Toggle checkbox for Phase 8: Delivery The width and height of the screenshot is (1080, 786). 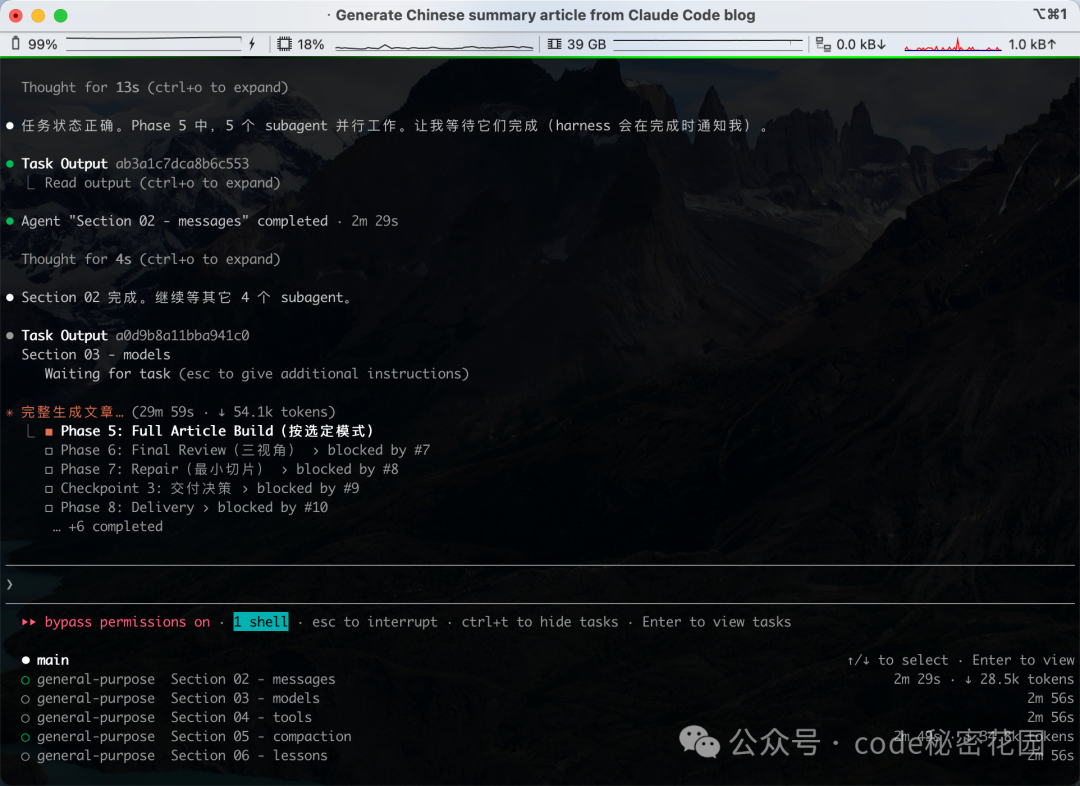pos(49,508)
